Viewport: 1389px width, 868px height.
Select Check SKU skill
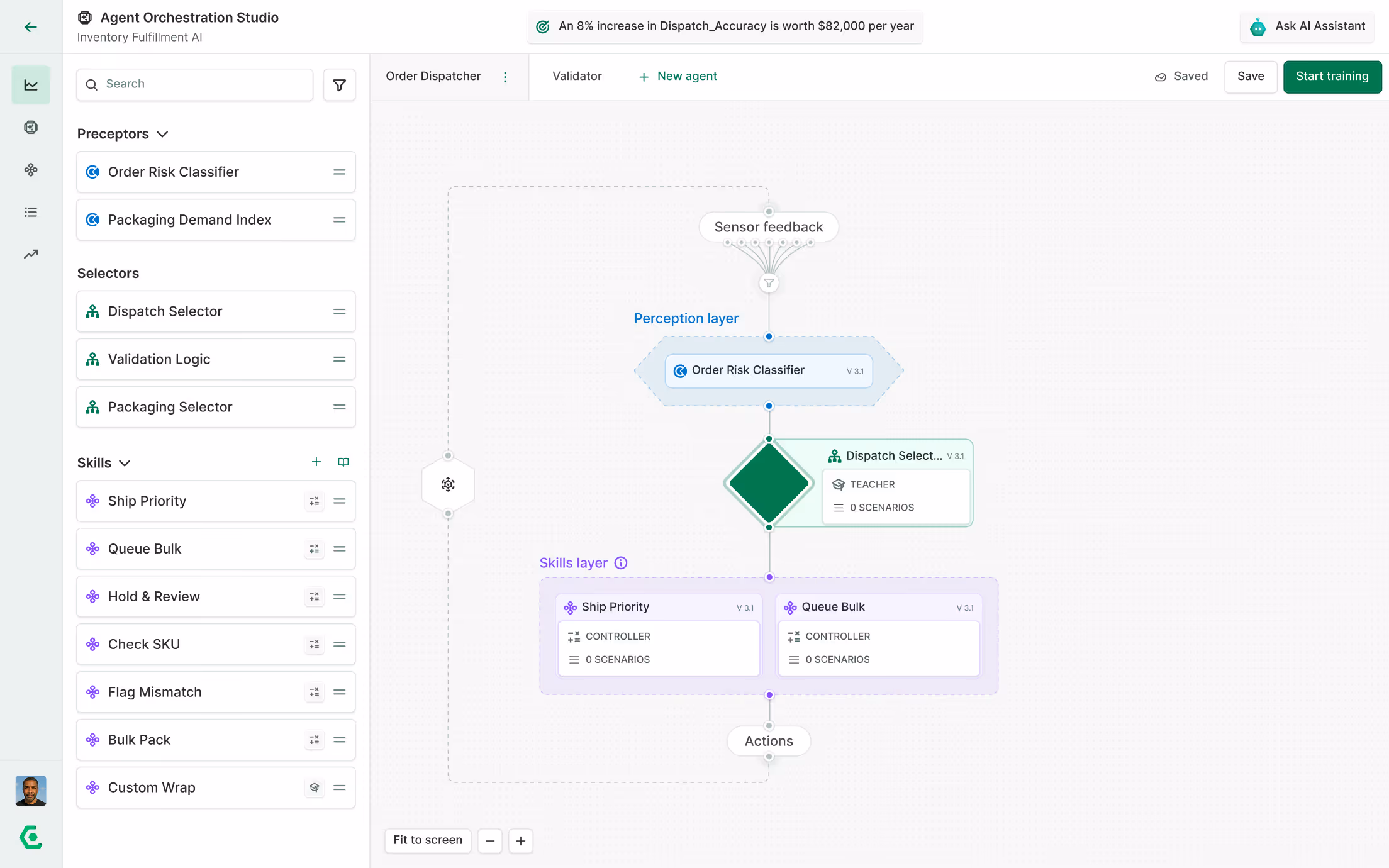point(216,644)
